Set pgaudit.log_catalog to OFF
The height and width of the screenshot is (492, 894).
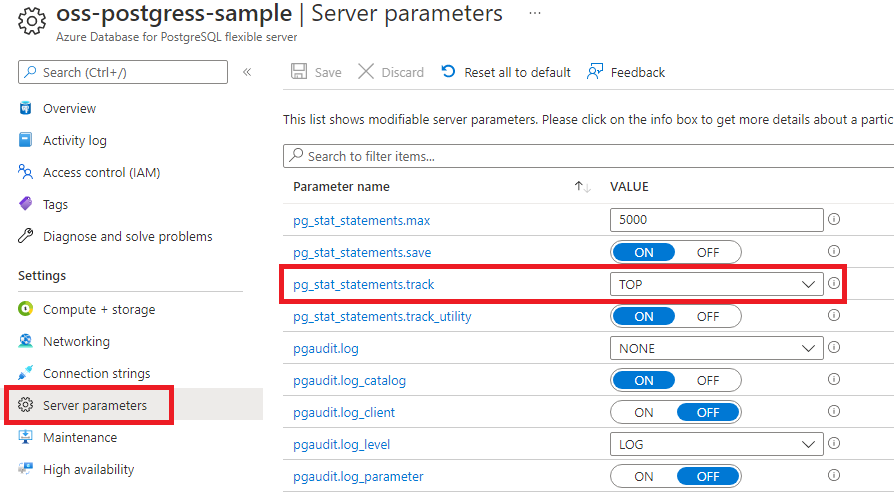[708, 380]
